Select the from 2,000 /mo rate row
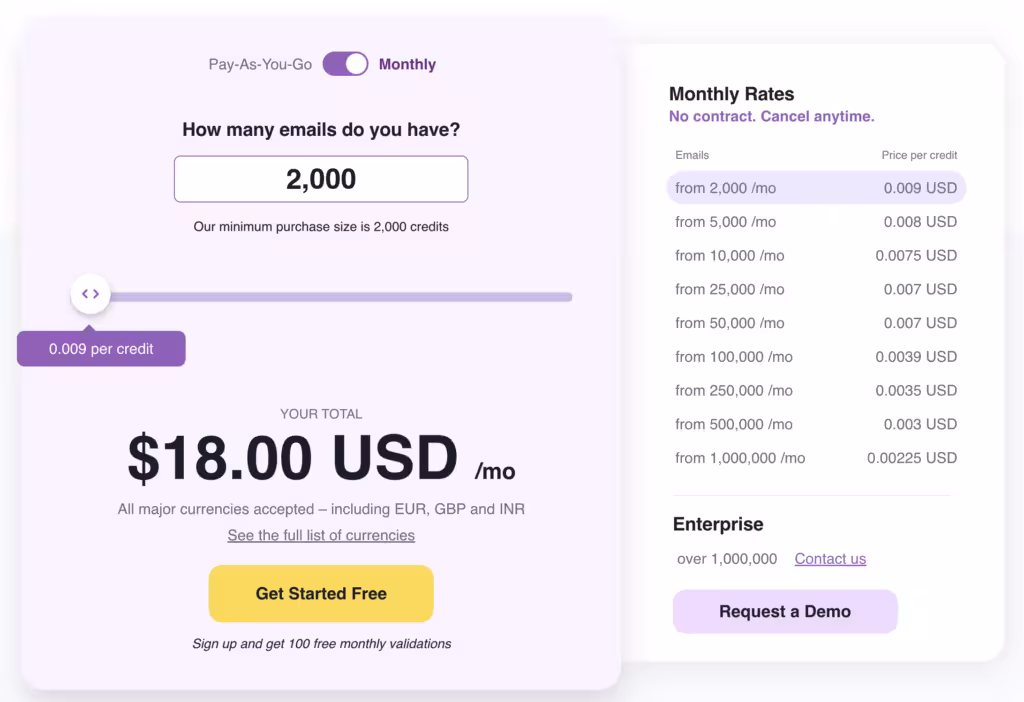 click(816, 188)
